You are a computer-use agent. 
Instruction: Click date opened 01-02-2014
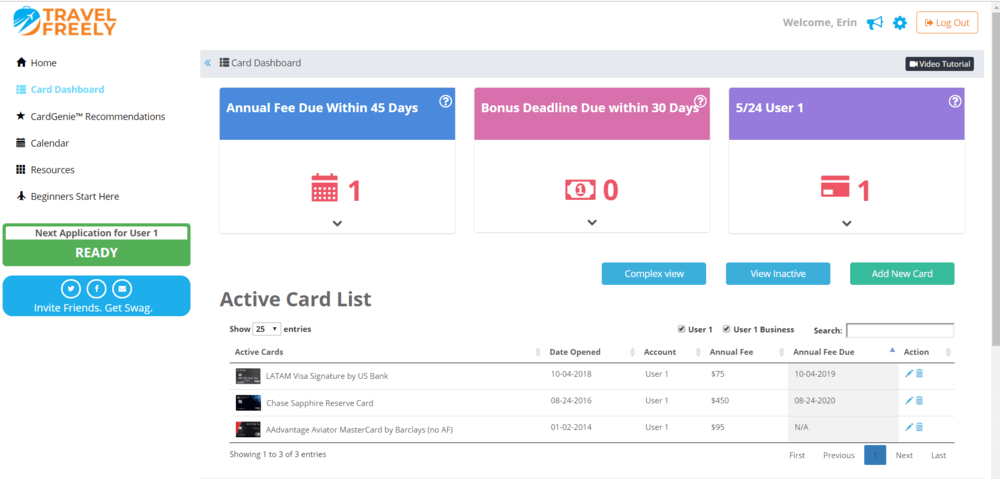(x=571, y=427)
